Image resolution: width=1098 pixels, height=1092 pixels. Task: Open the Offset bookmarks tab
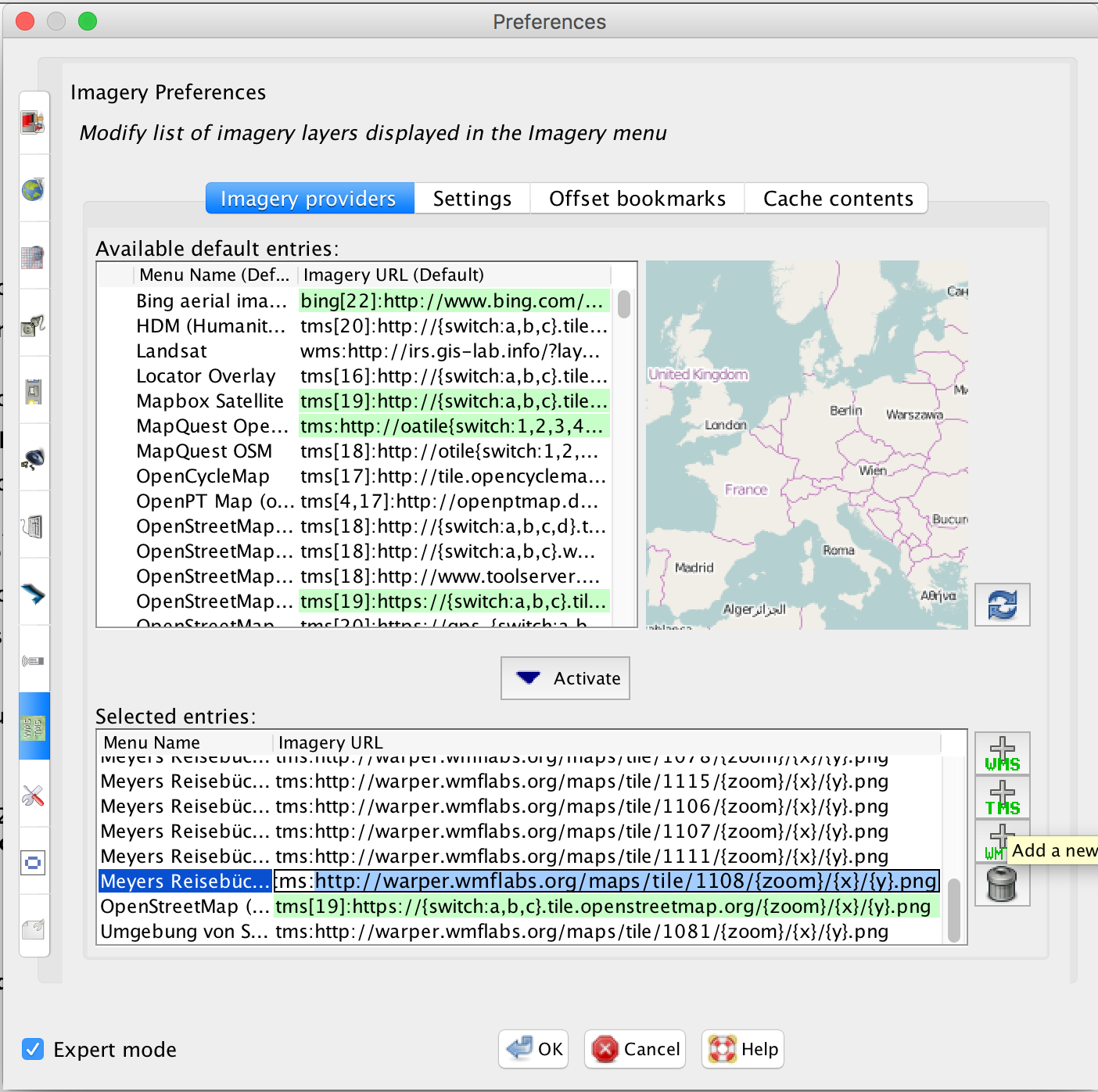click(637, 199)
